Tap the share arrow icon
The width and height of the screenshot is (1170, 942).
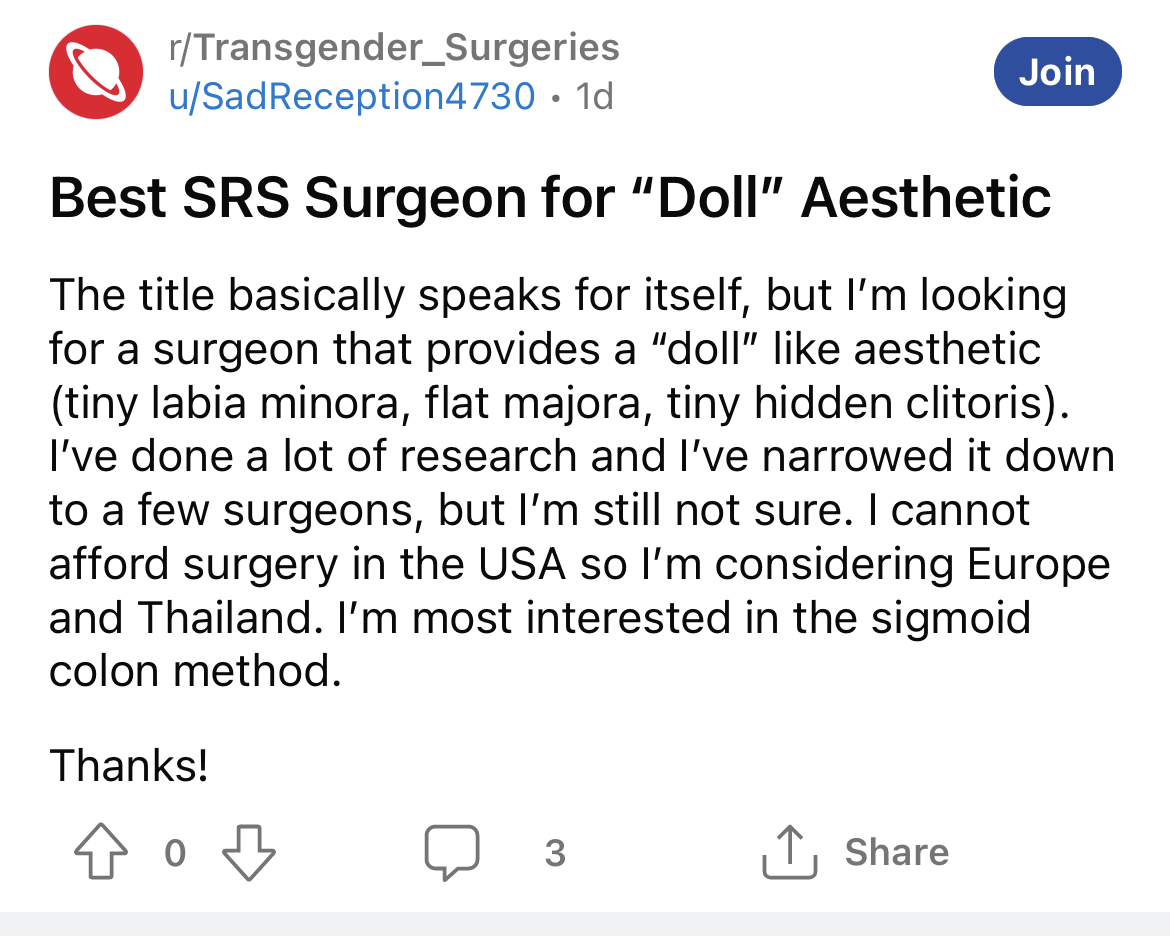(x=789, y=851)
